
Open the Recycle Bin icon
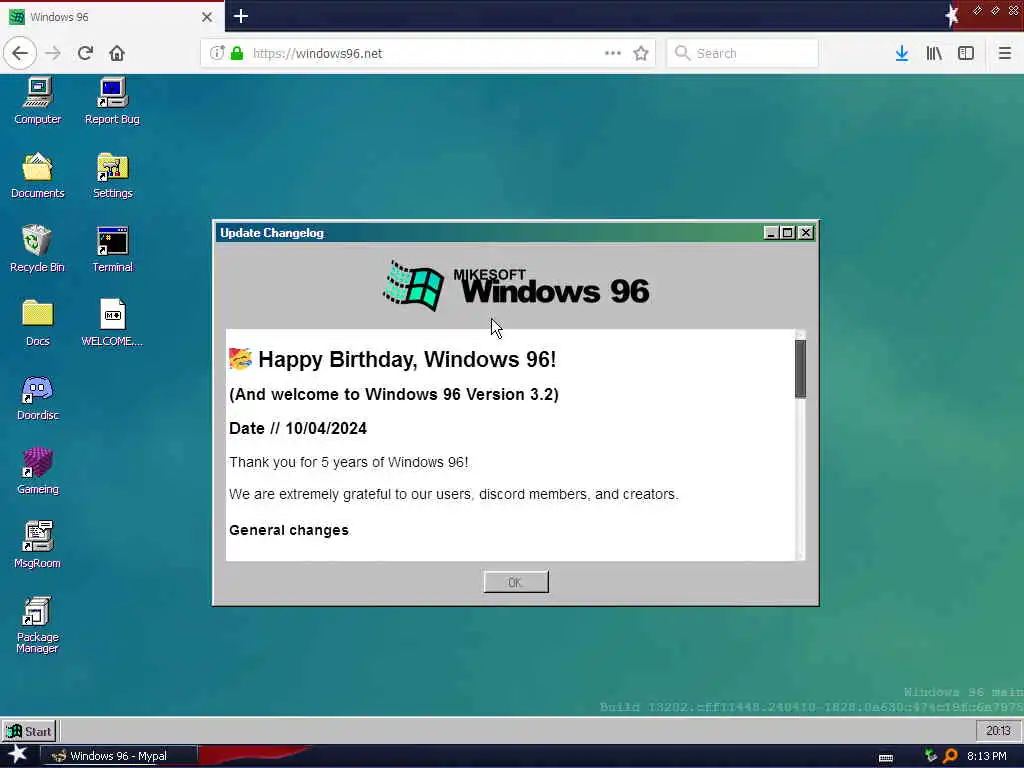click(37, 248)
